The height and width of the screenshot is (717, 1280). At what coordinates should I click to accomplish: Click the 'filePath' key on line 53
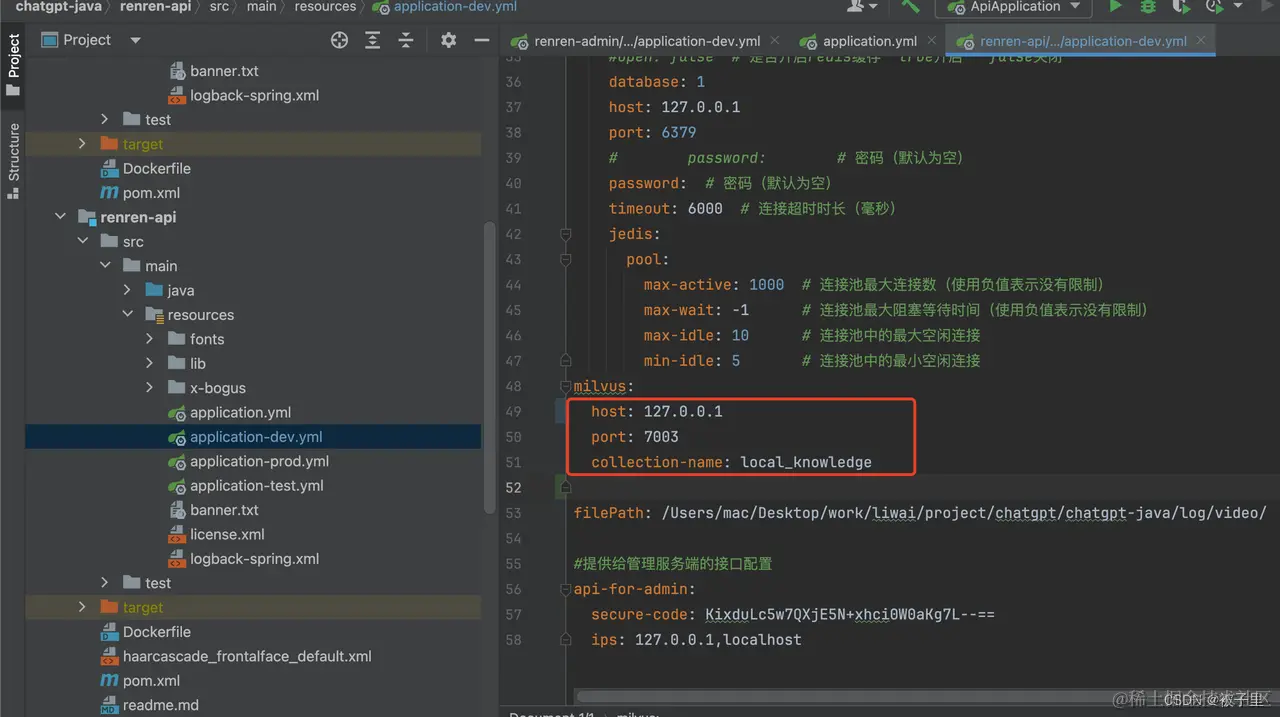[609, 513]
